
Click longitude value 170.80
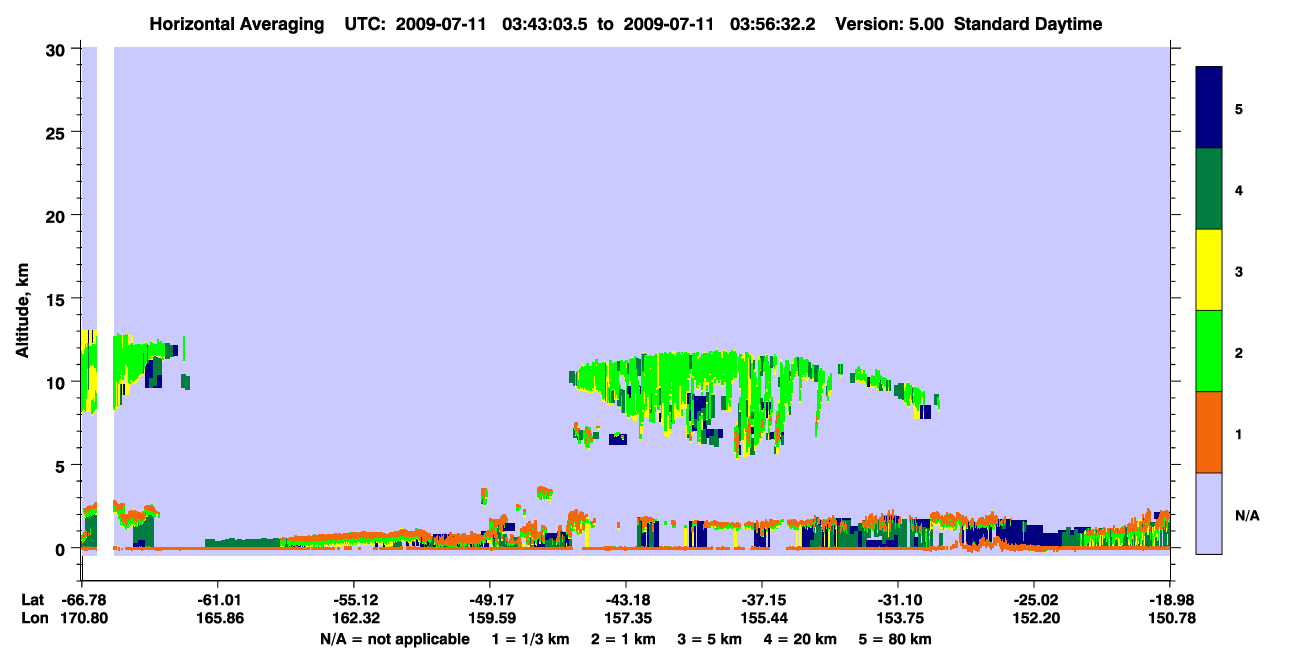point(82,618)
